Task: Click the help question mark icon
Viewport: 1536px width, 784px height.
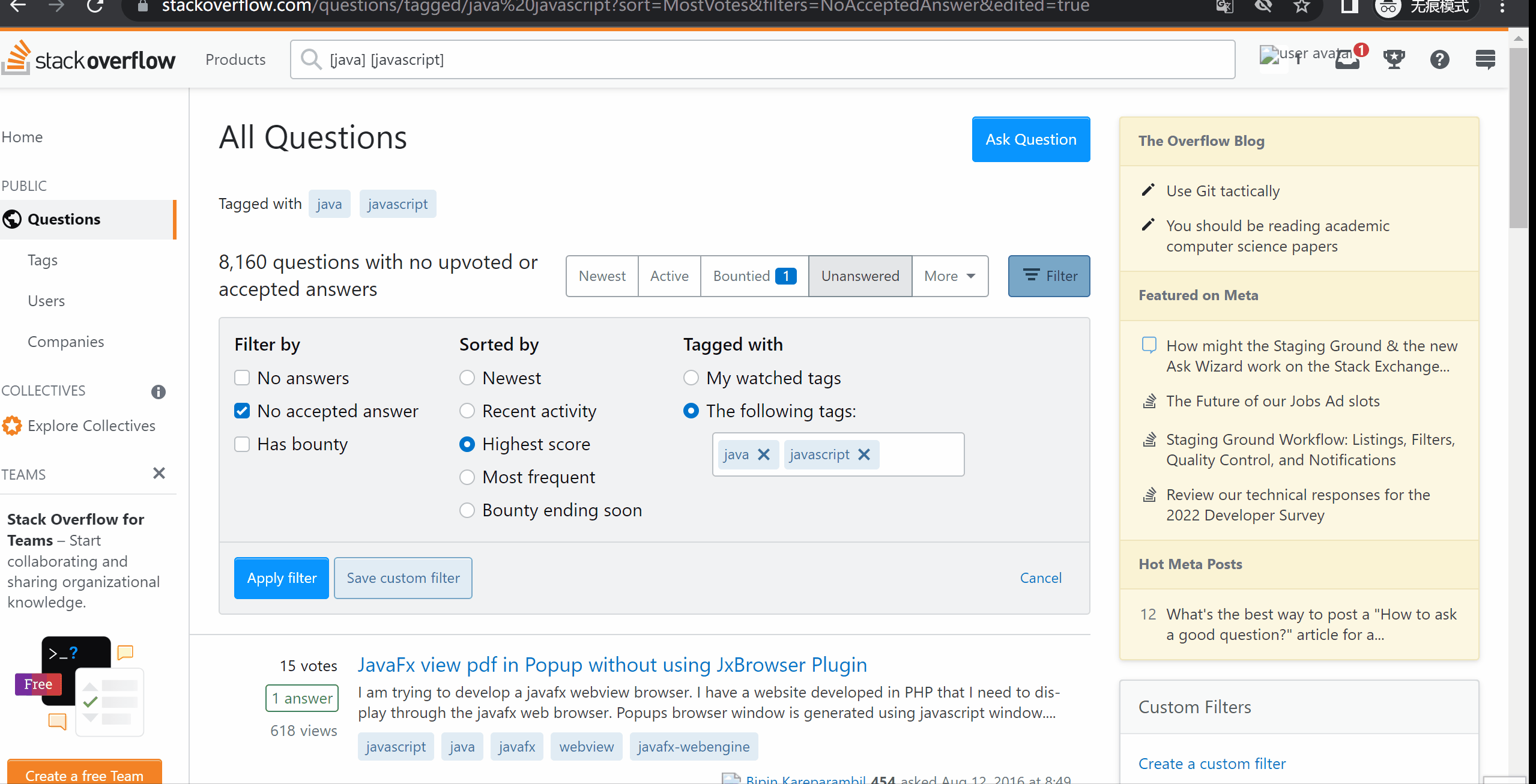Action: coord(1439,59)
